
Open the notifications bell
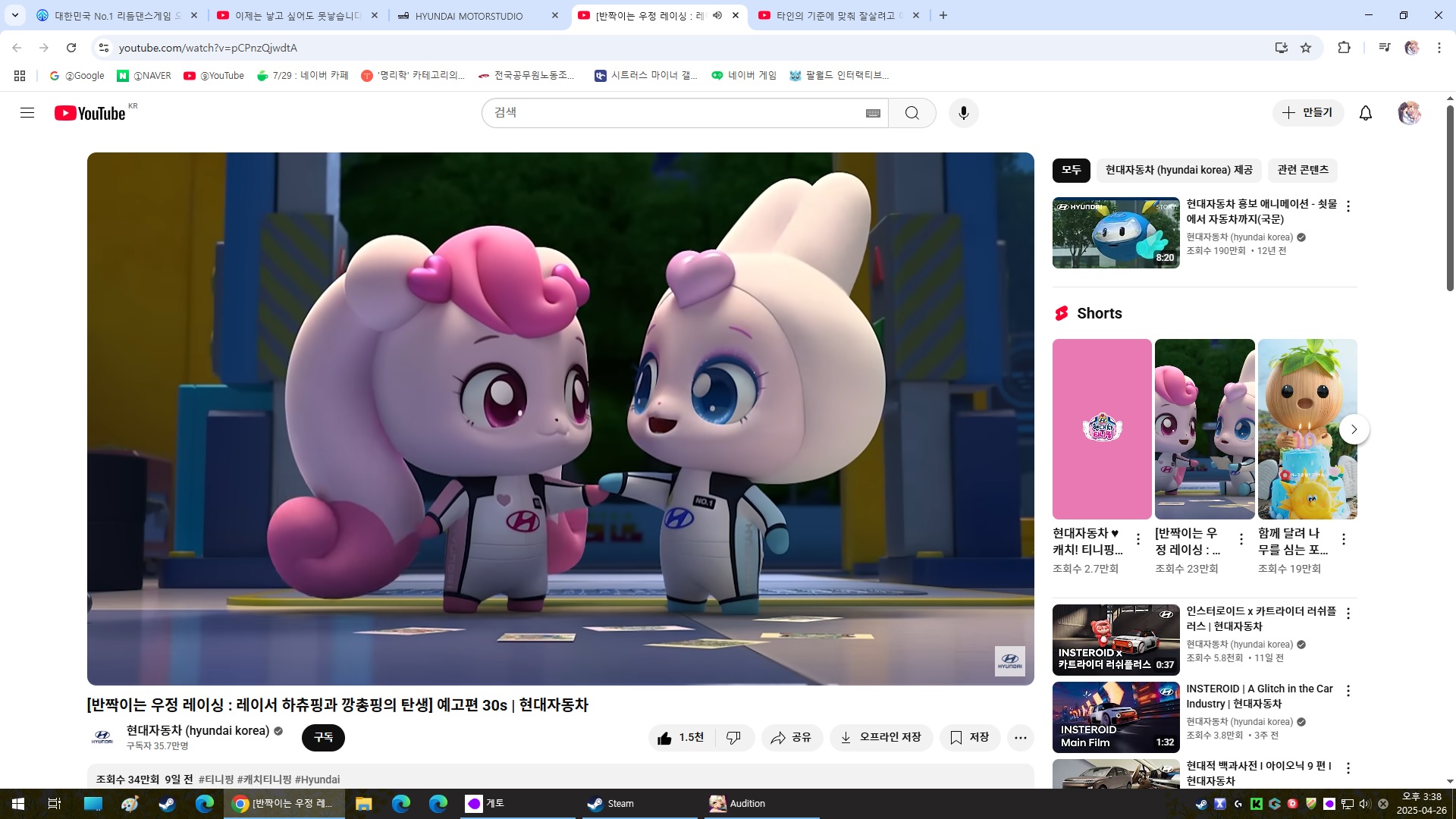click(1365, 113)
